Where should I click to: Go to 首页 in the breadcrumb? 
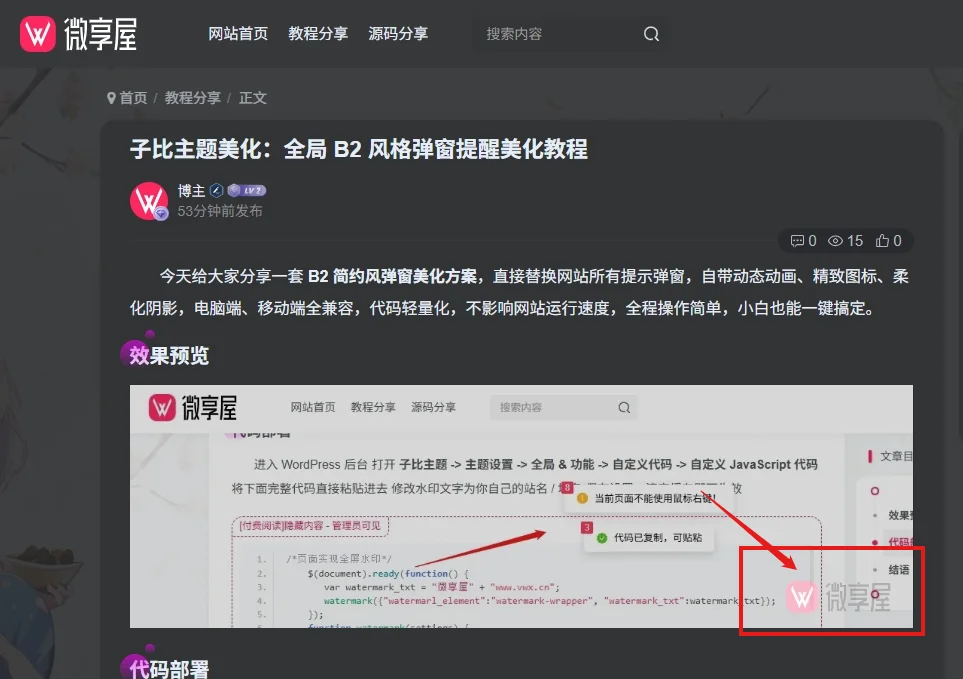133,98
